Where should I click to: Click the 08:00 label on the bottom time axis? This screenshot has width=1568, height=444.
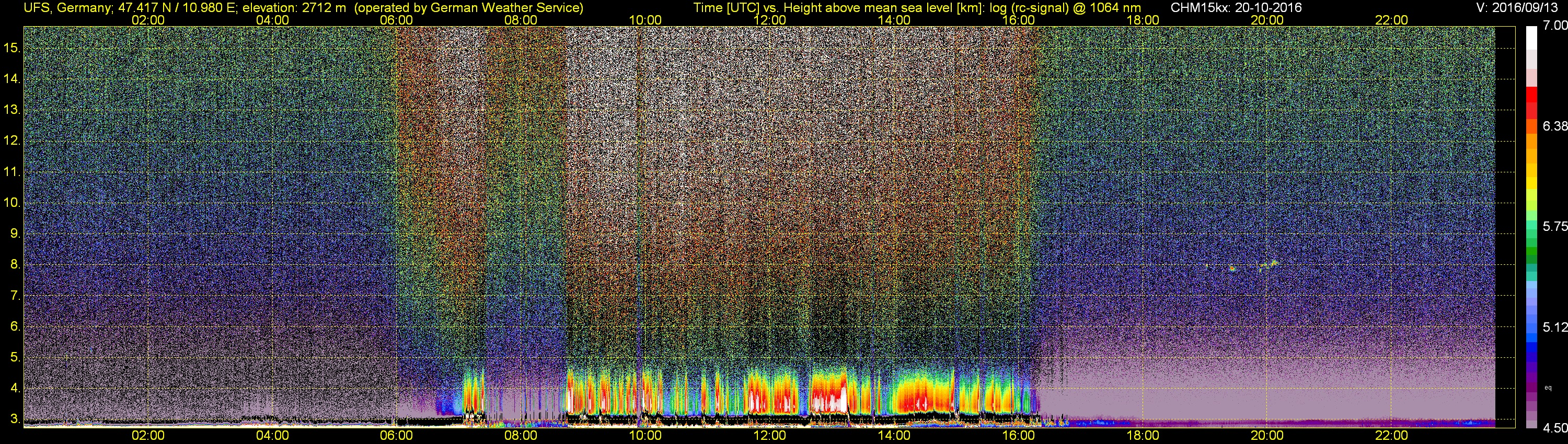pyautogui.click(x=521, y=436)
